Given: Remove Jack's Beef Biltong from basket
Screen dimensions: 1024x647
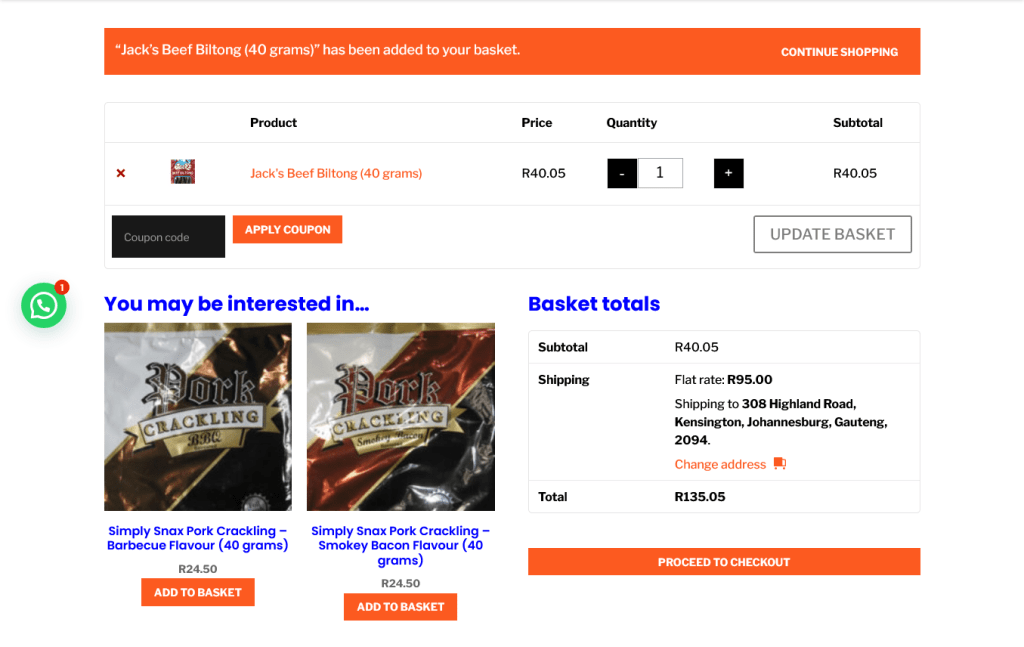Looking at the screenshot, I should click(121, 173).
